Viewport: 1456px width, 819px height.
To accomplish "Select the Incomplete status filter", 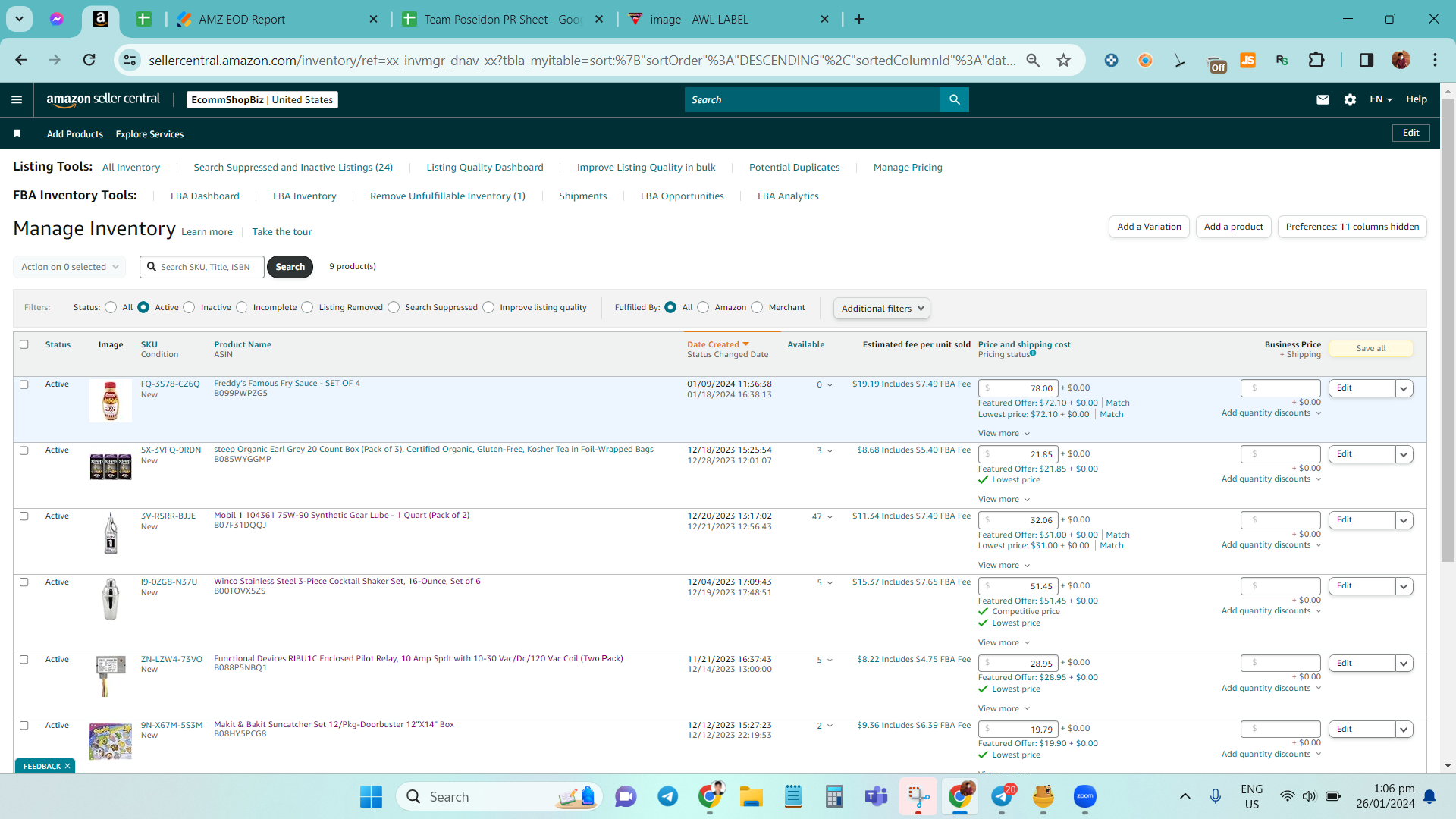I will tap(241, 307).
